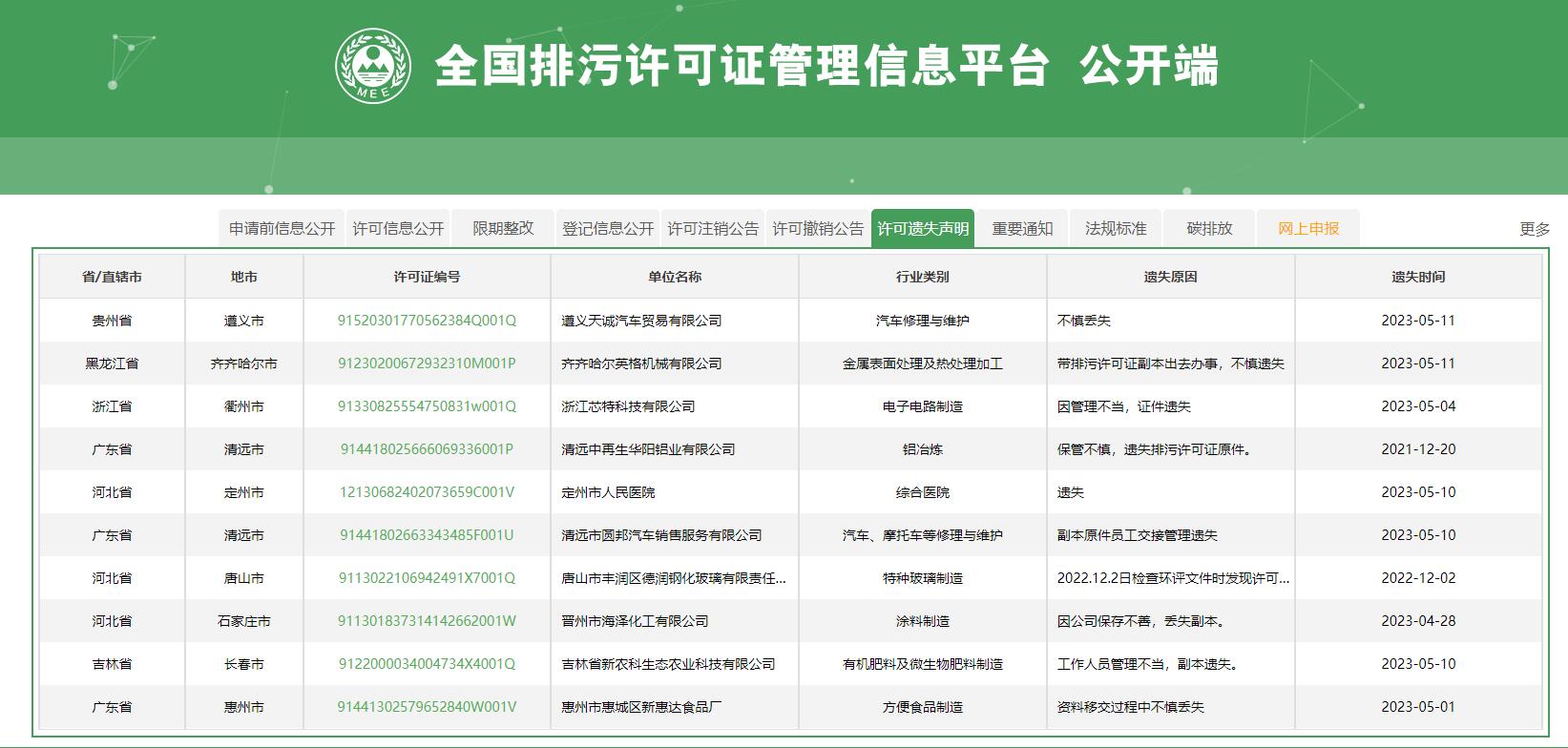This screenshot has width=1568, height=748.
Task: Click 因管理不当，证件遗失 reason cell
Action: tap(1170, 406)
